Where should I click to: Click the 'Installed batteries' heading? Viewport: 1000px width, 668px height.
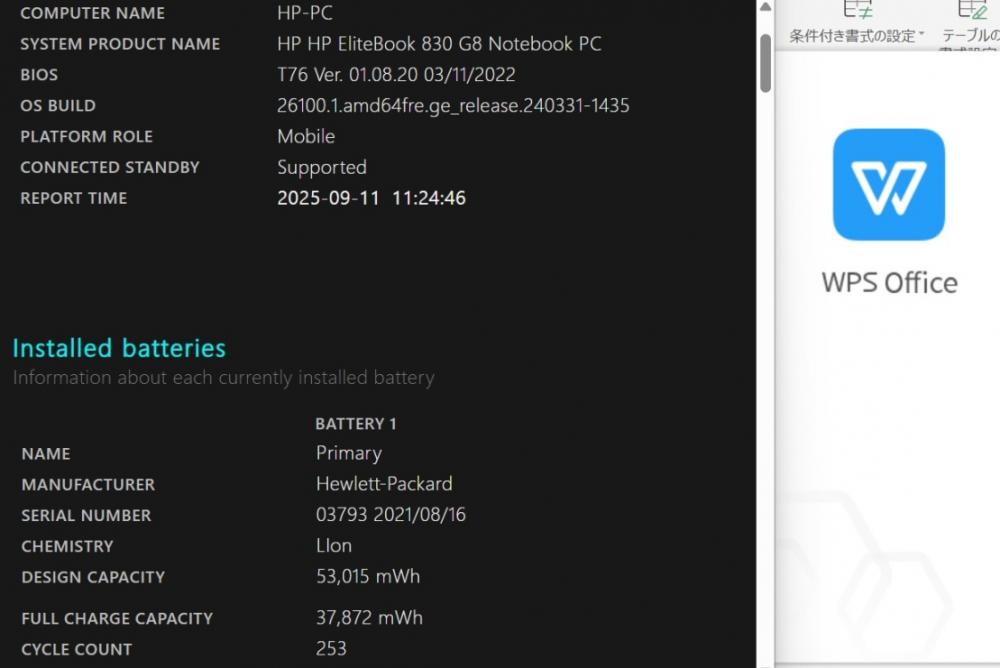tap(119, 348)
